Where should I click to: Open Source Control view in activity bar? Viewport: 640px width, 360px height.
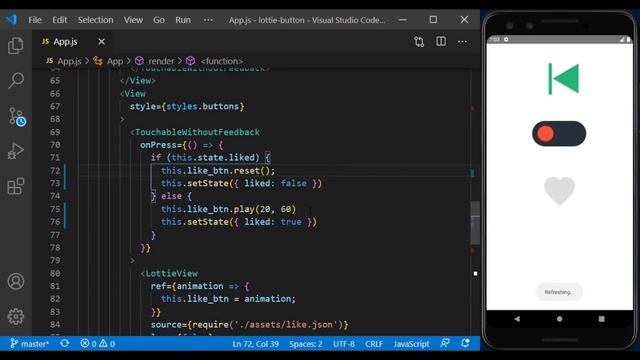pyautogui.click(x=17, y=117)
